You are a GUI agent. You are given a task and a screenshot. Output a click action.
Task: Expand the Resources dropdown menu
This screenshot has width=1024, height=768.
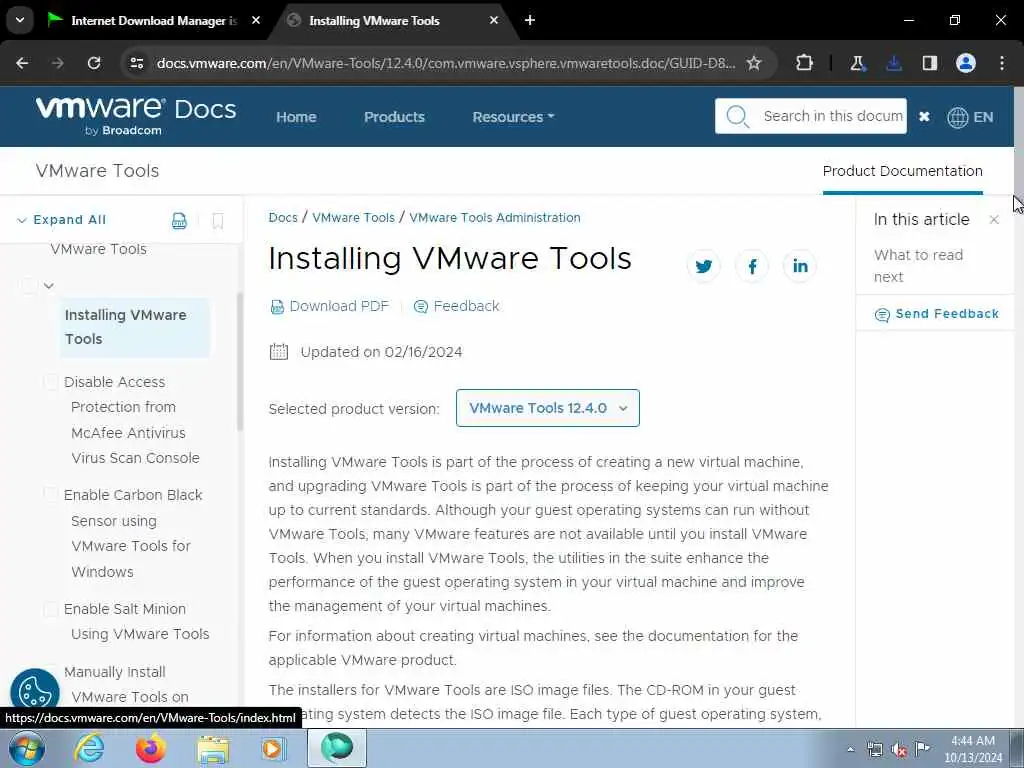(513, 117)
